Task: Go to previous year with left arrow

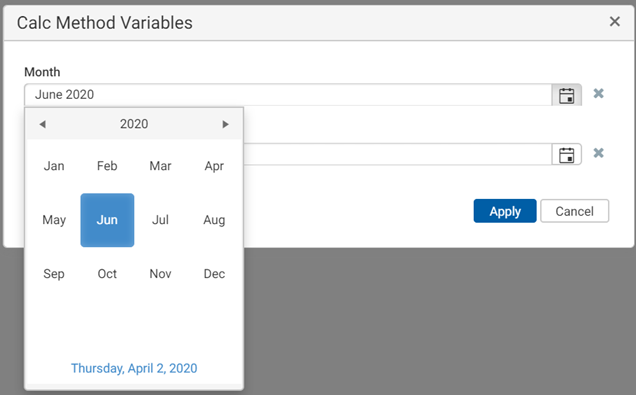Action: [42, 124]
